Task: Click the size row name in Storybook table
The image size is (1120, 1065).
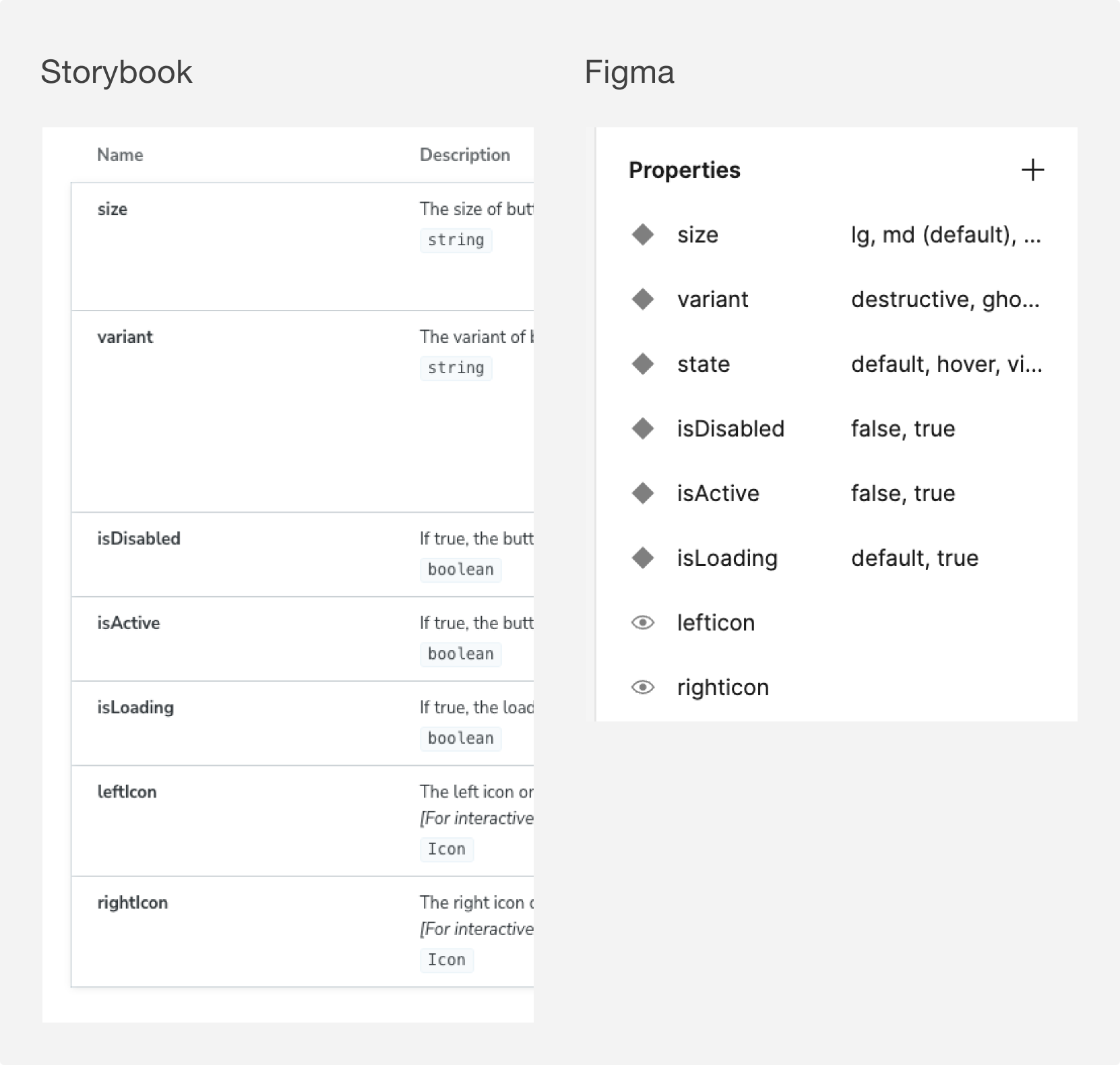Action: [113, 209]
